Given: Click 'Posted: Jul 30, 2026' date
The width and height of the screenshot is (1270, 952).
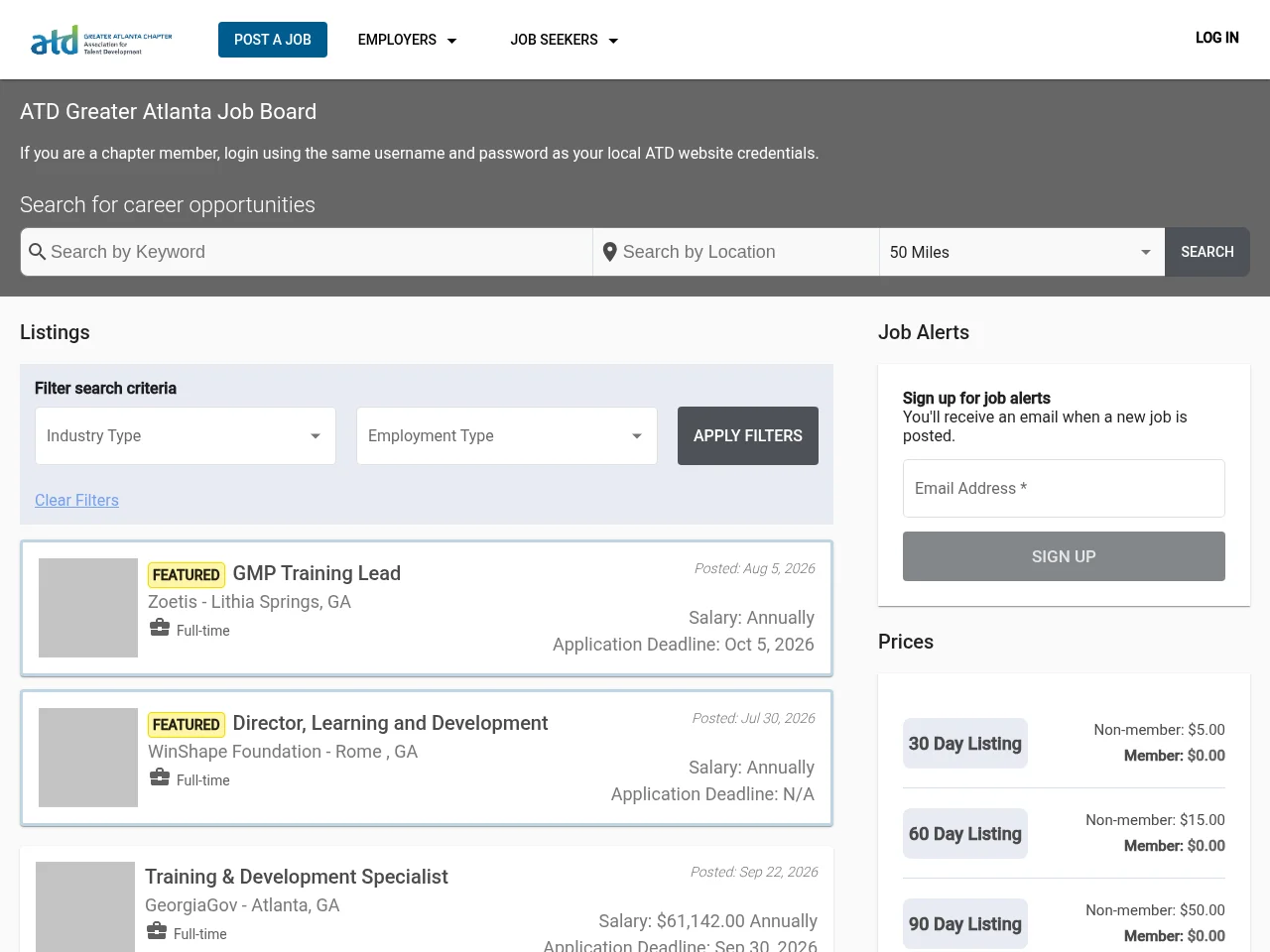Looking at the screenshot, I should (x=753, y=718).
